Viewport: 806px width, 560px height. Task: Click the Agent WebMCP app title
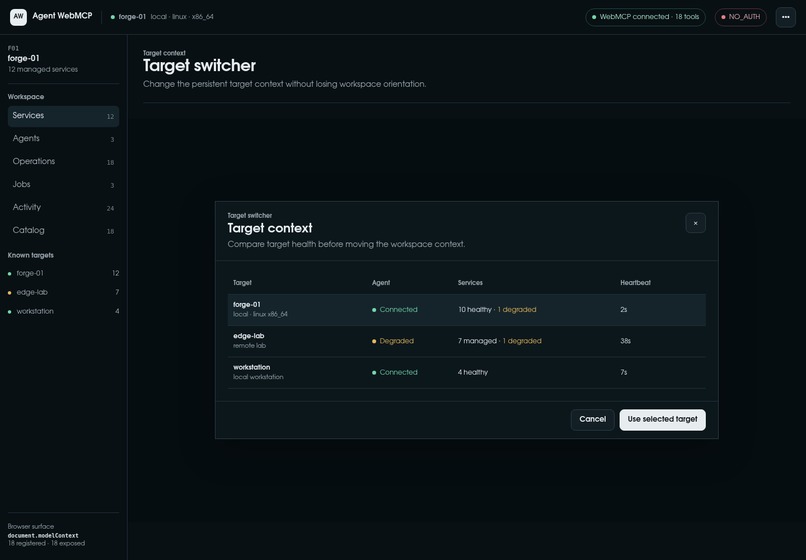pos(62,16)
